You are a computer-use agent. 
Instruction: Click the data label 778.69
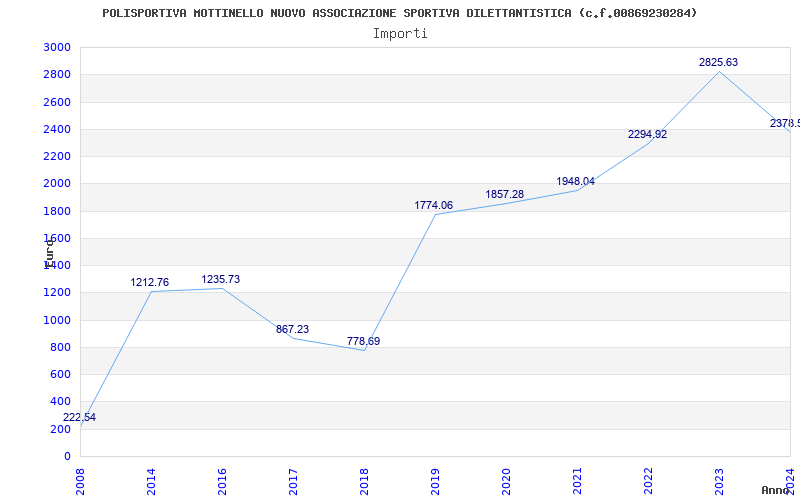point(363,341)
